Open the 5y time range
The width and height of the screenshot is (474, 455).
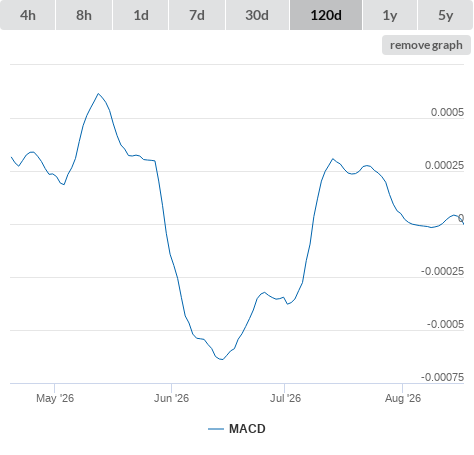click(x=445, y=15)
